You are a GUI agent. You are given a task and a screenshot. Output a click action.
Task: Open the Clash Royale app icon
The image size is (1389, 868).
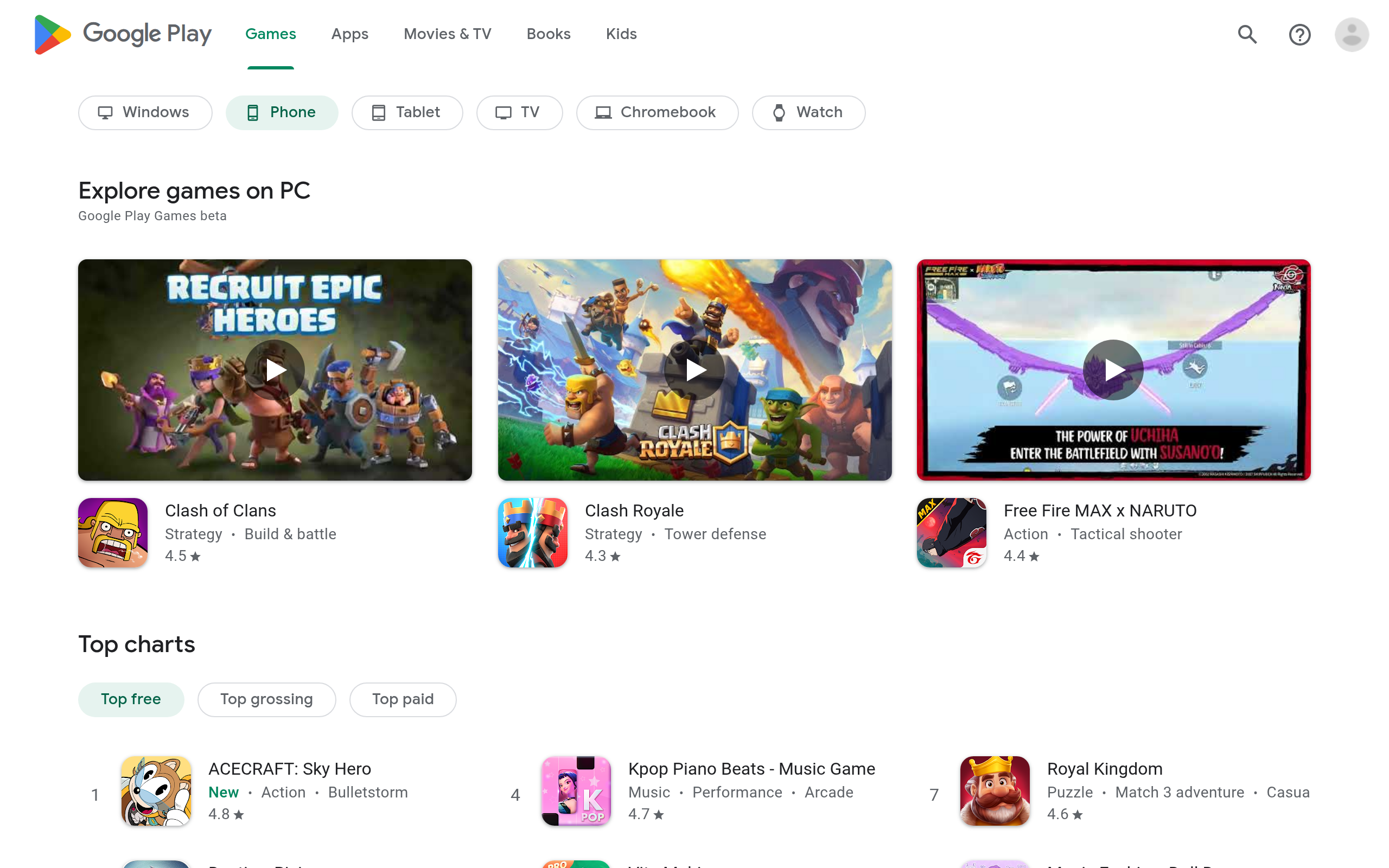533,533
